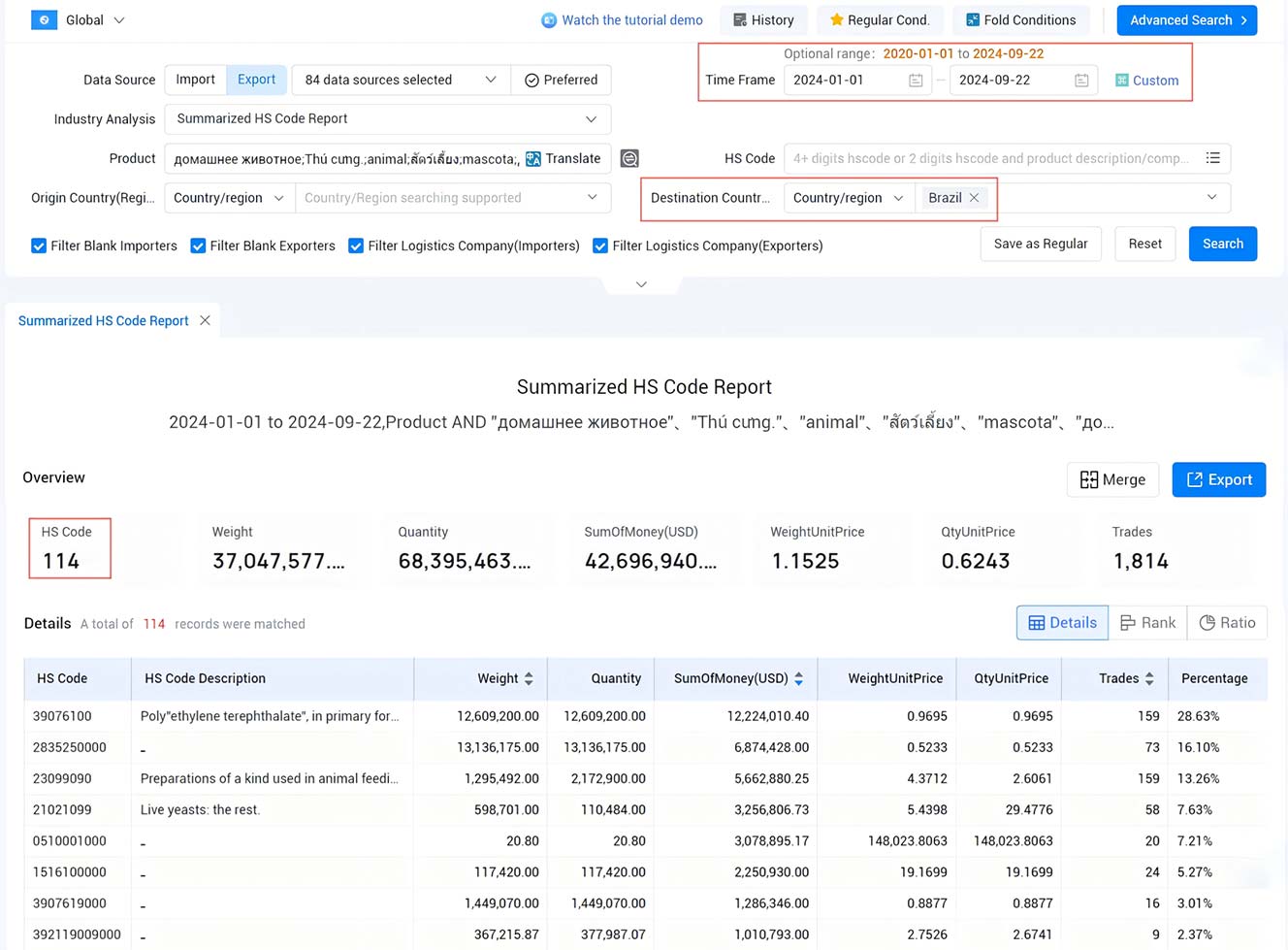This screenshot has height=950, width=1288.
Task: Switch to the Ratio view
Action: (x=1227, y=623)
